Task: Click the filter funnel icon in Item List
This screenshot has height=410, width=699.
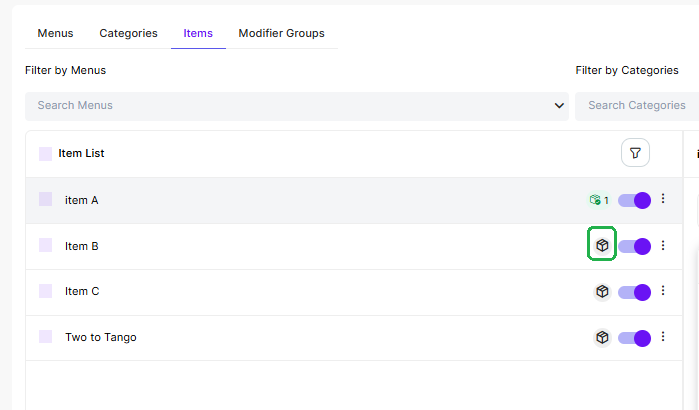Action: point(635,153)
